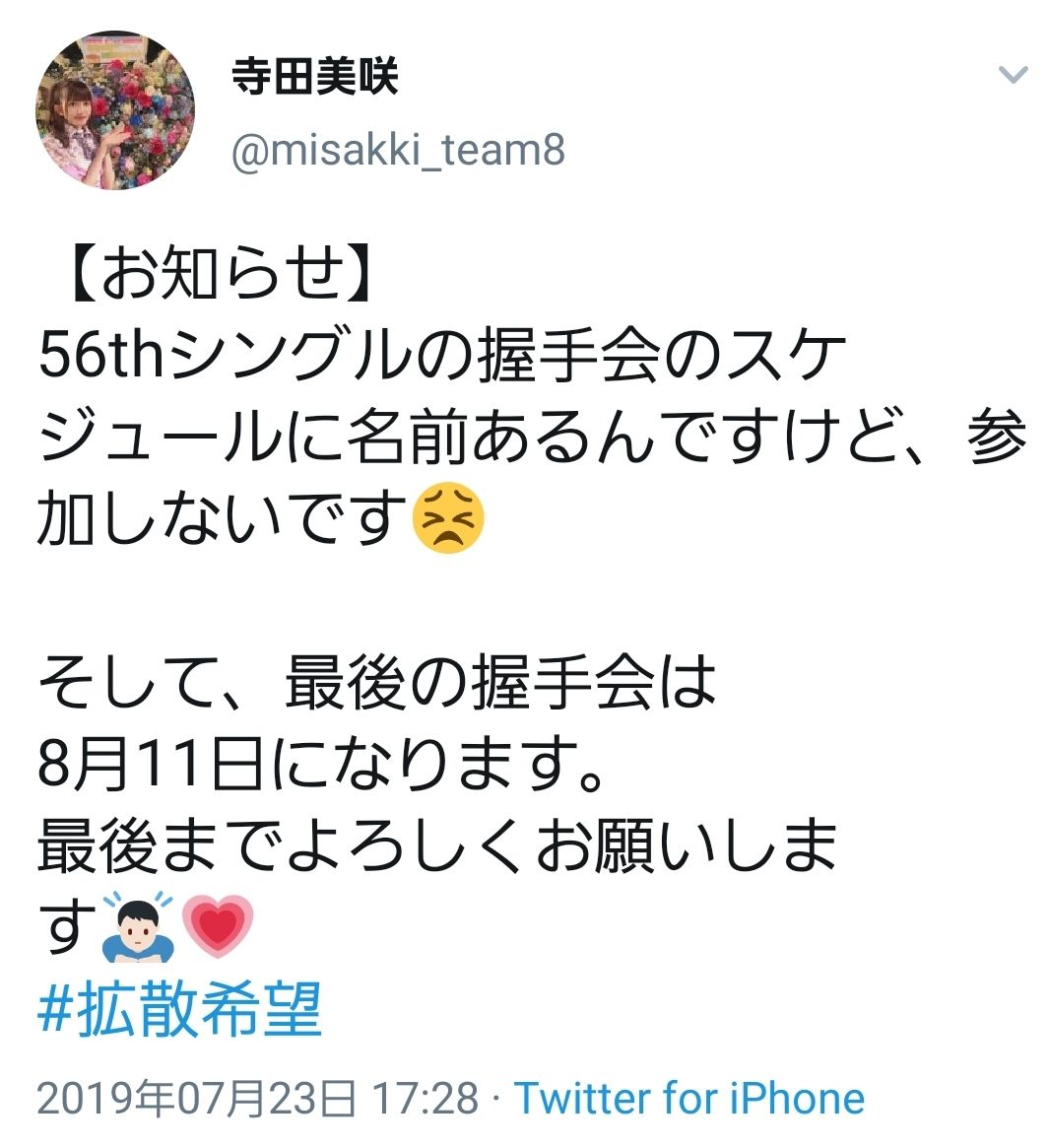This screenshot has width=1048, height=1148.
Task: Click the persevering face emoji
Action: tap(448, 517)
